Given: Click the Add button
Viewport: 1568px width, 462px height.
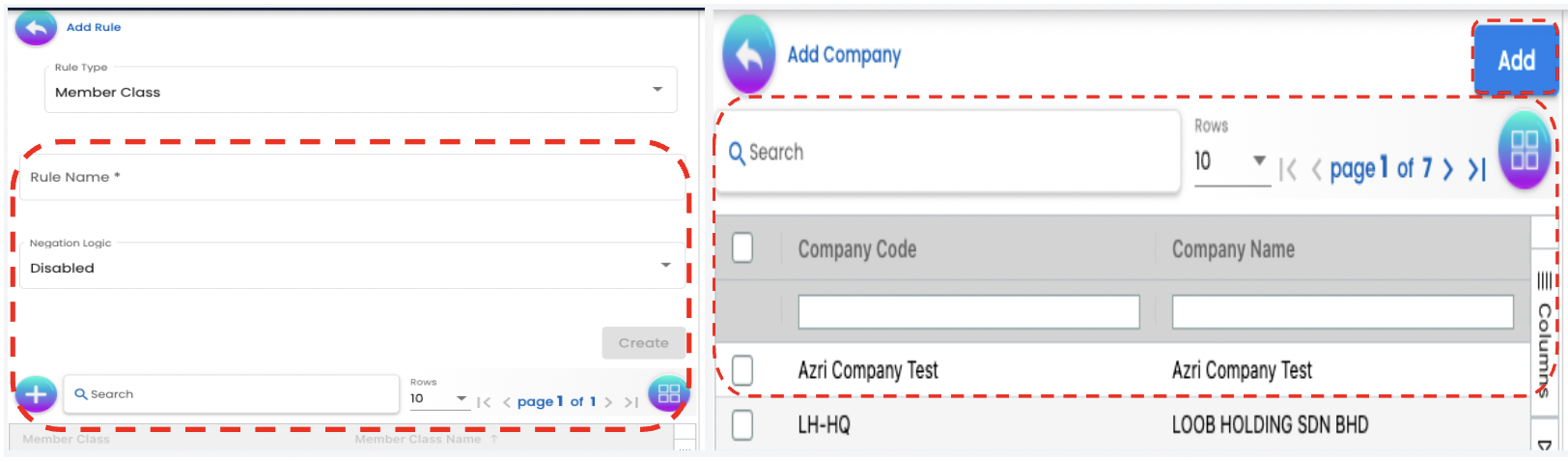Looking at the screenshot, I should [x=1516, y=60].
